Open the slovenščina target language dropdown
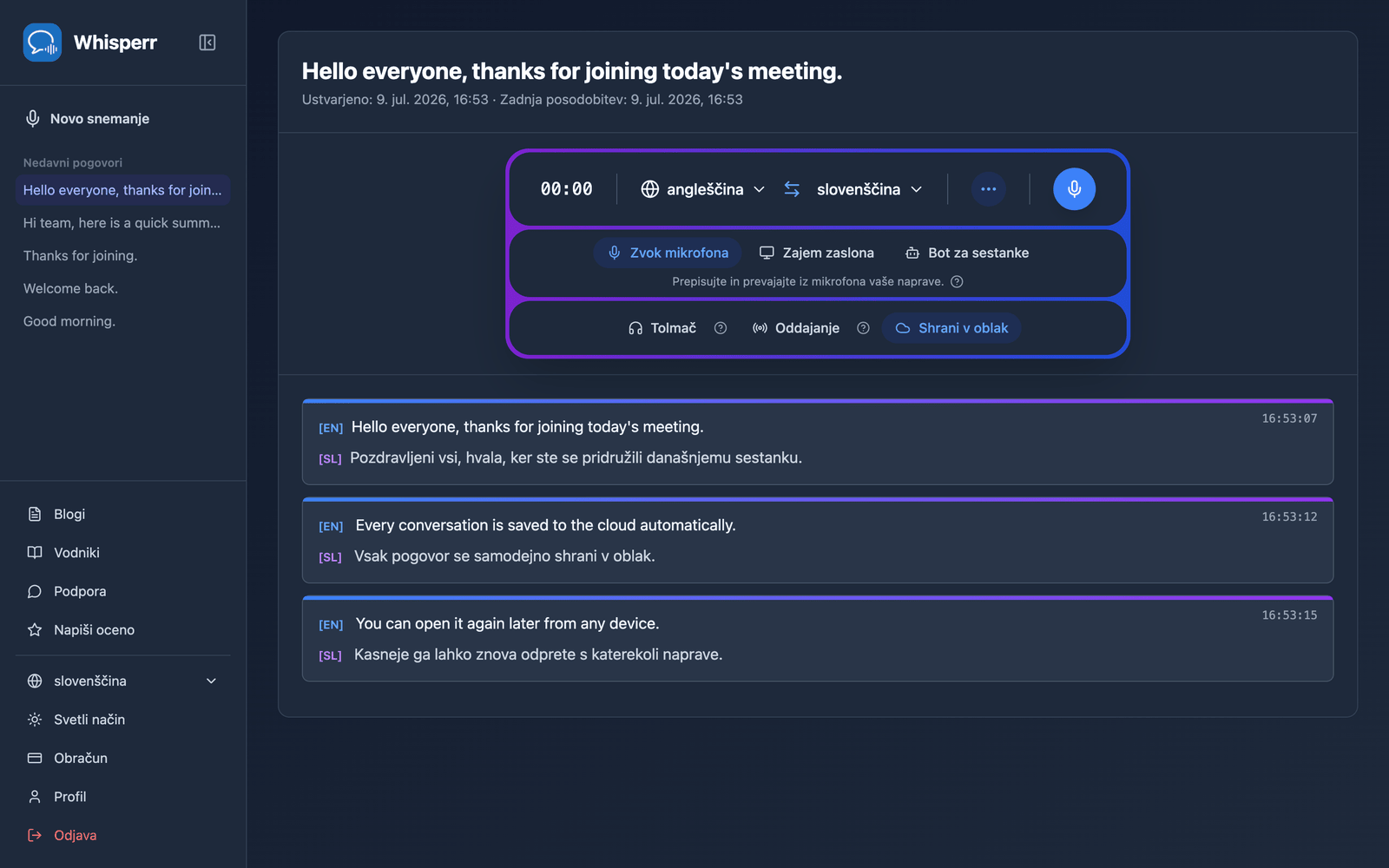This screenshot has height=868, width=1389. [x=869, y=189]
